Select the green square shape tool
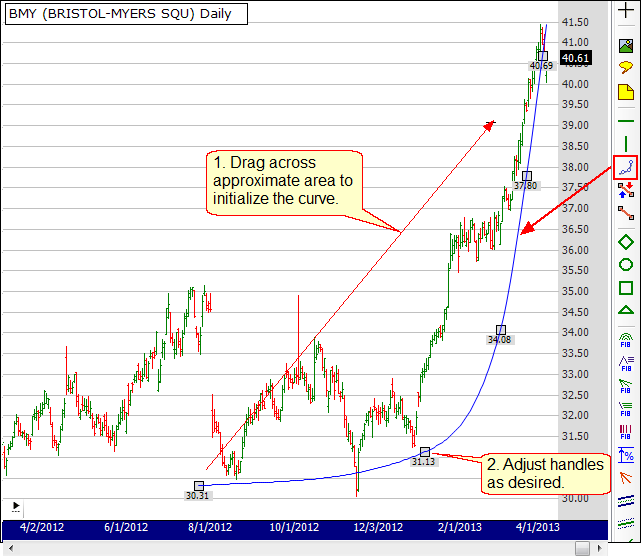The image size is (641, 556). [626, 289]
